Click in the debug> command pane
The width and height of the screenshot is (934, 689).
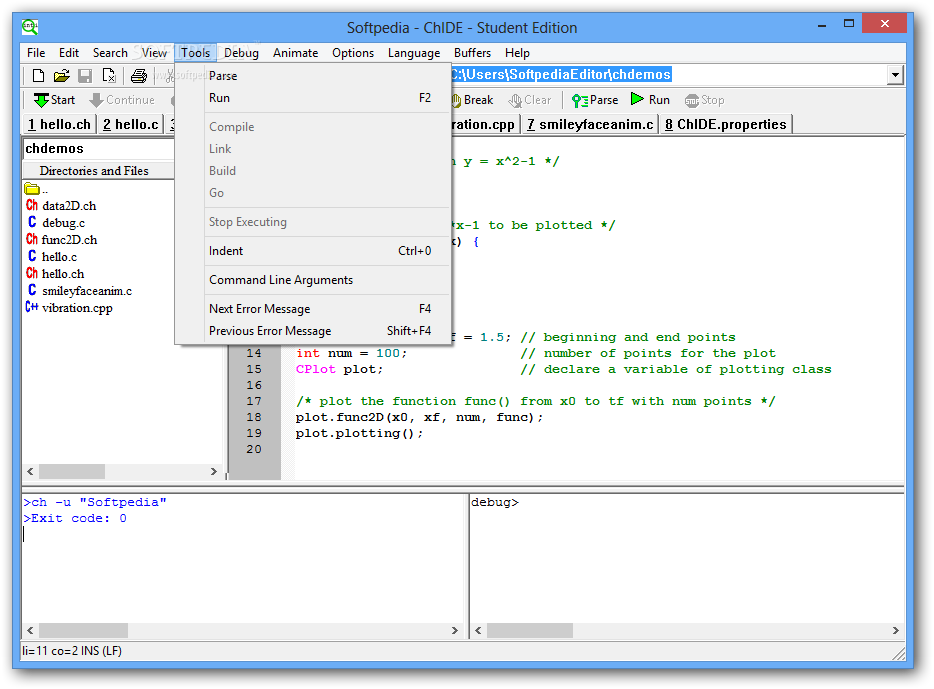(x=687, y=559)
